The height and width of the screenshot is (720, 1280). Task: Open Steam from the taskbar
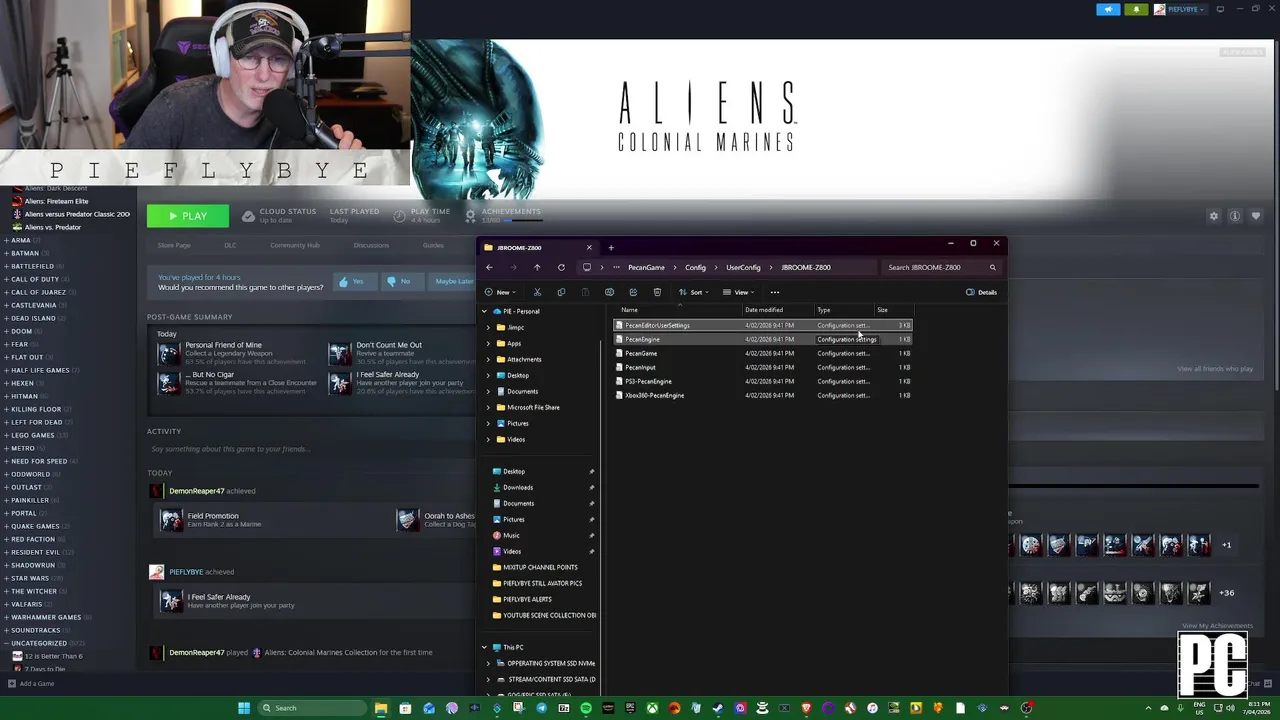pyautogui.click(x=717, y=708)
